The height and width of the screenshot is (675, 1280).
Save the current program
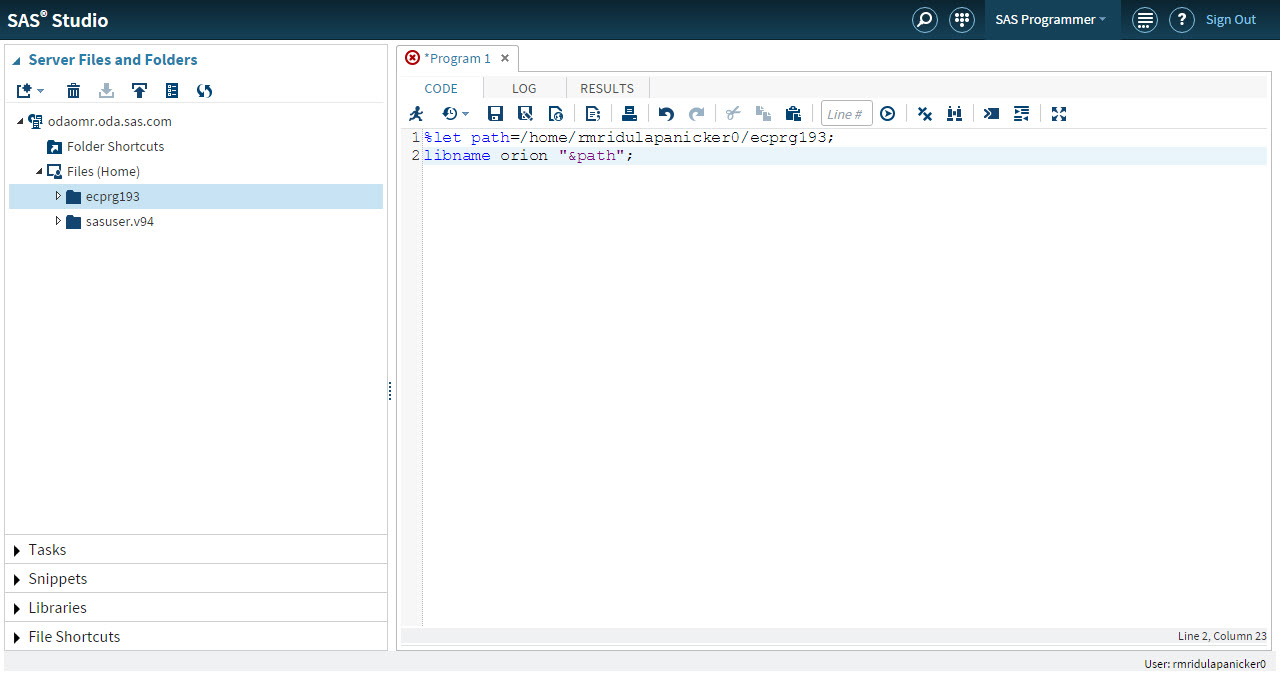point(495,113)
